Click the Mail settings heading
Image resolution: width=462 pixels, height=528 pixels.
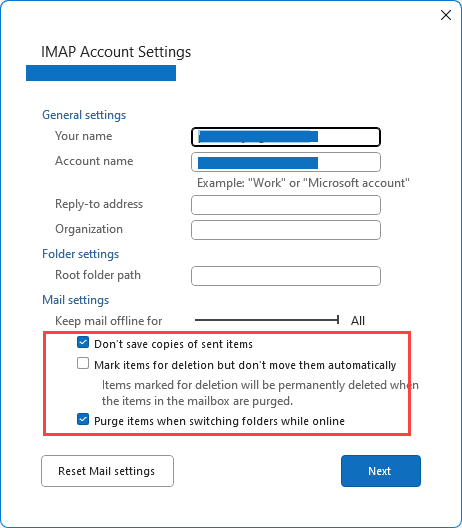pos(75,300)
